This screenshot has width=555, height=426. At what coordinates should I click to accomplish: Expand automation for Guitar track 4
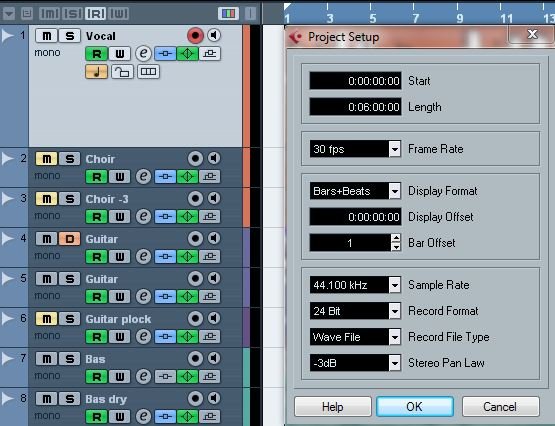[x=7, y=238]
